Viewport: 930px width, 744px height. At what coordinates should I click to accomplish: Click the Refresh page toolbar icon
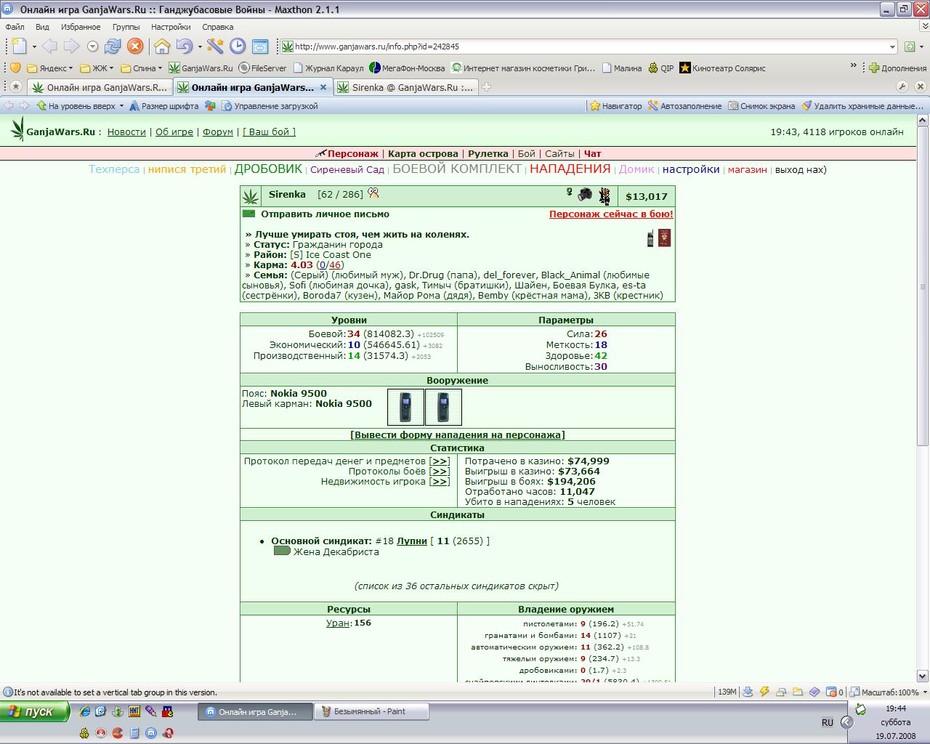pos(113,46)
